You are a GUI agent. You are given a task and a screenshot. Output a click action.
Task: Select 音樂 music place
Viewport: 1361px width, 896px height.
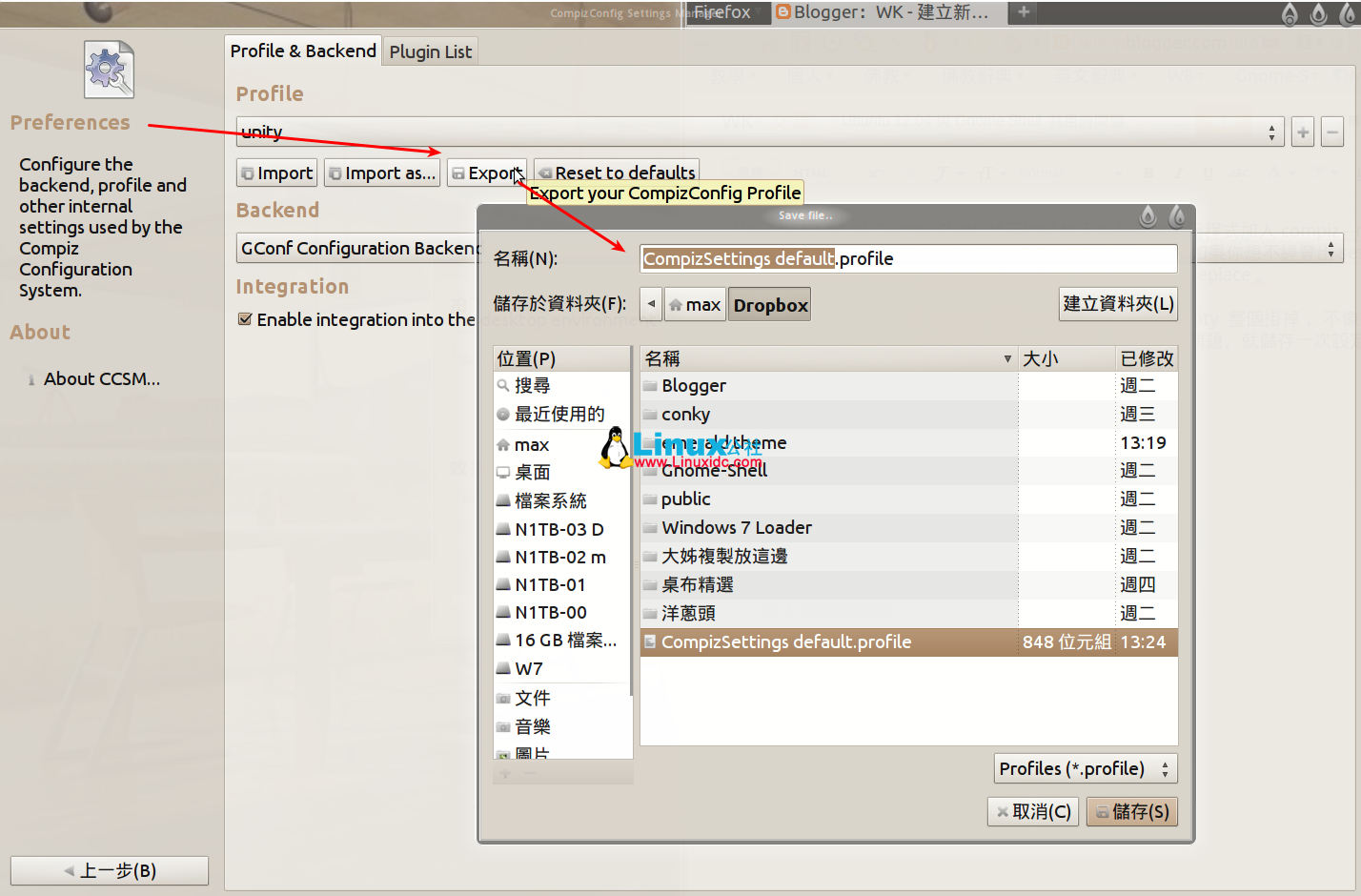(562, 726)
